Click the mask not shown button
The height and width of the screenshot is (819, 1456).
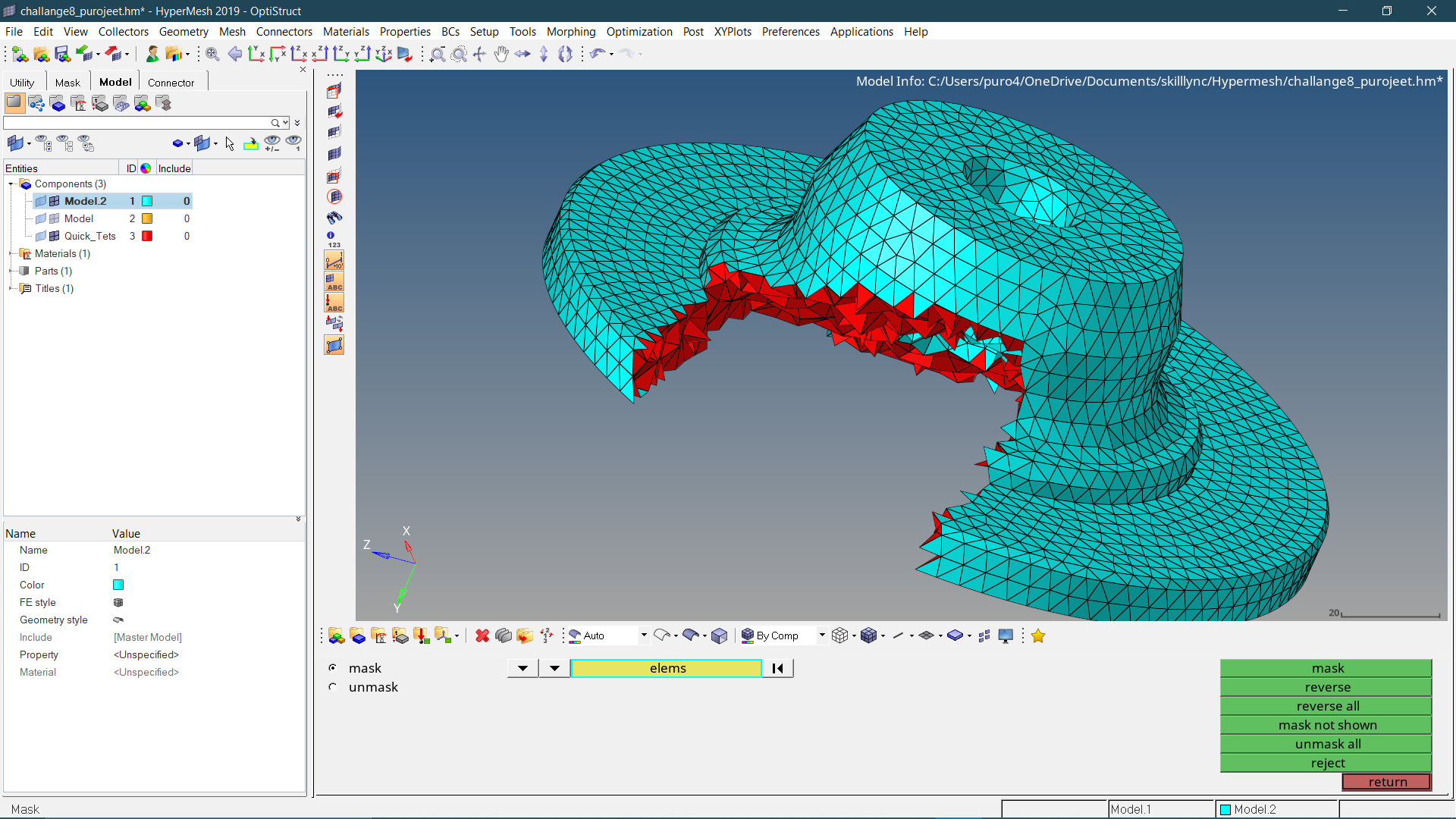click(x=1327, y=725)
